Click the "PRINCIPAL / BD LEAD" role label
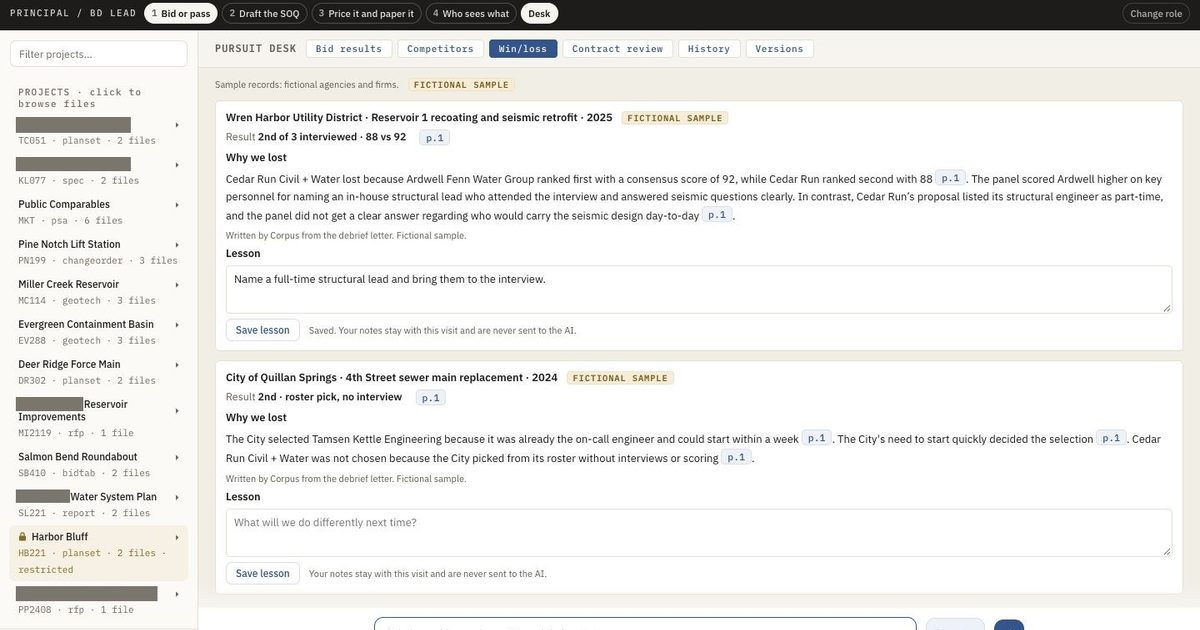This screenshot has width=1200, height=630. coord(73,13)
